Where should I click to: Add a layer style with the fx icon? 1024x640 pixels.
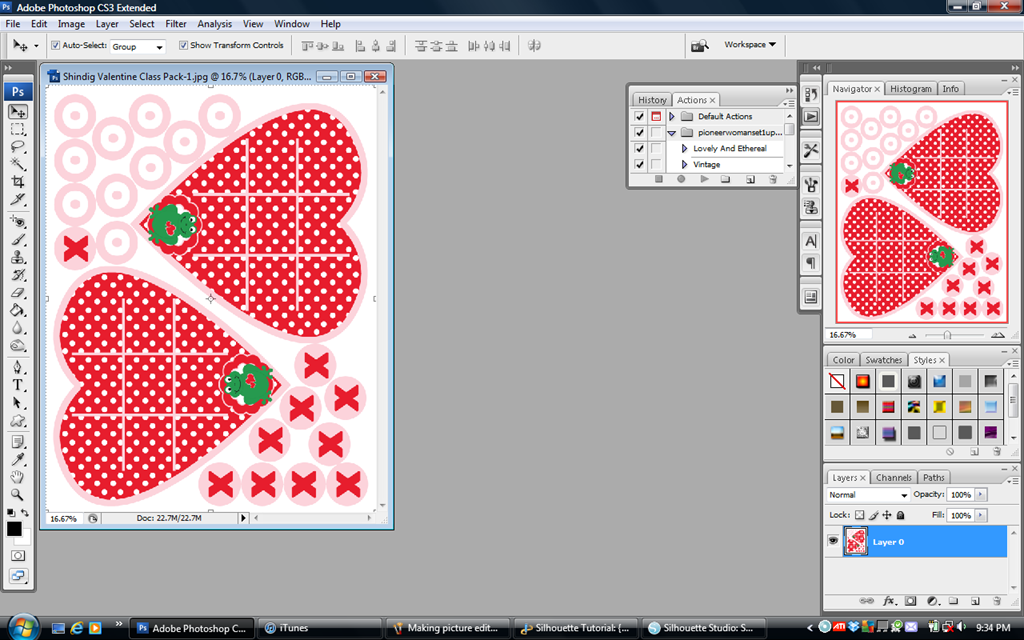click(889, 601)
